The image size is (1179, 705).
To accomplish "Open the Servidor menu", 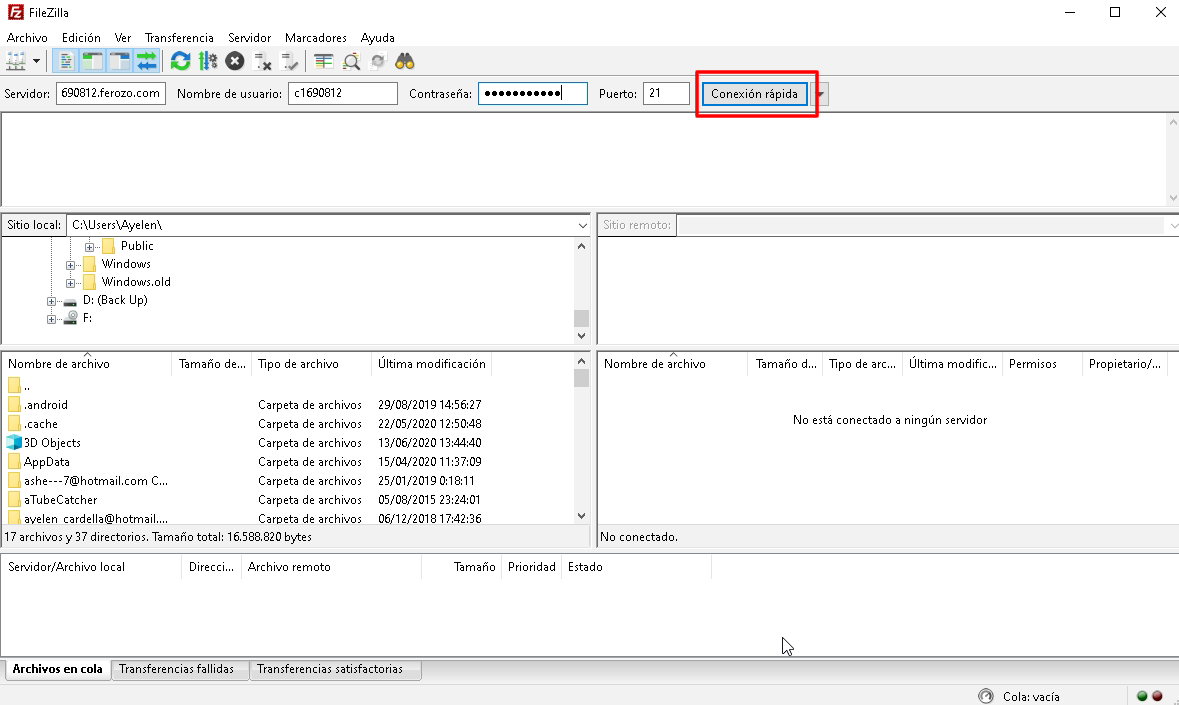I will tap(250, 38).
